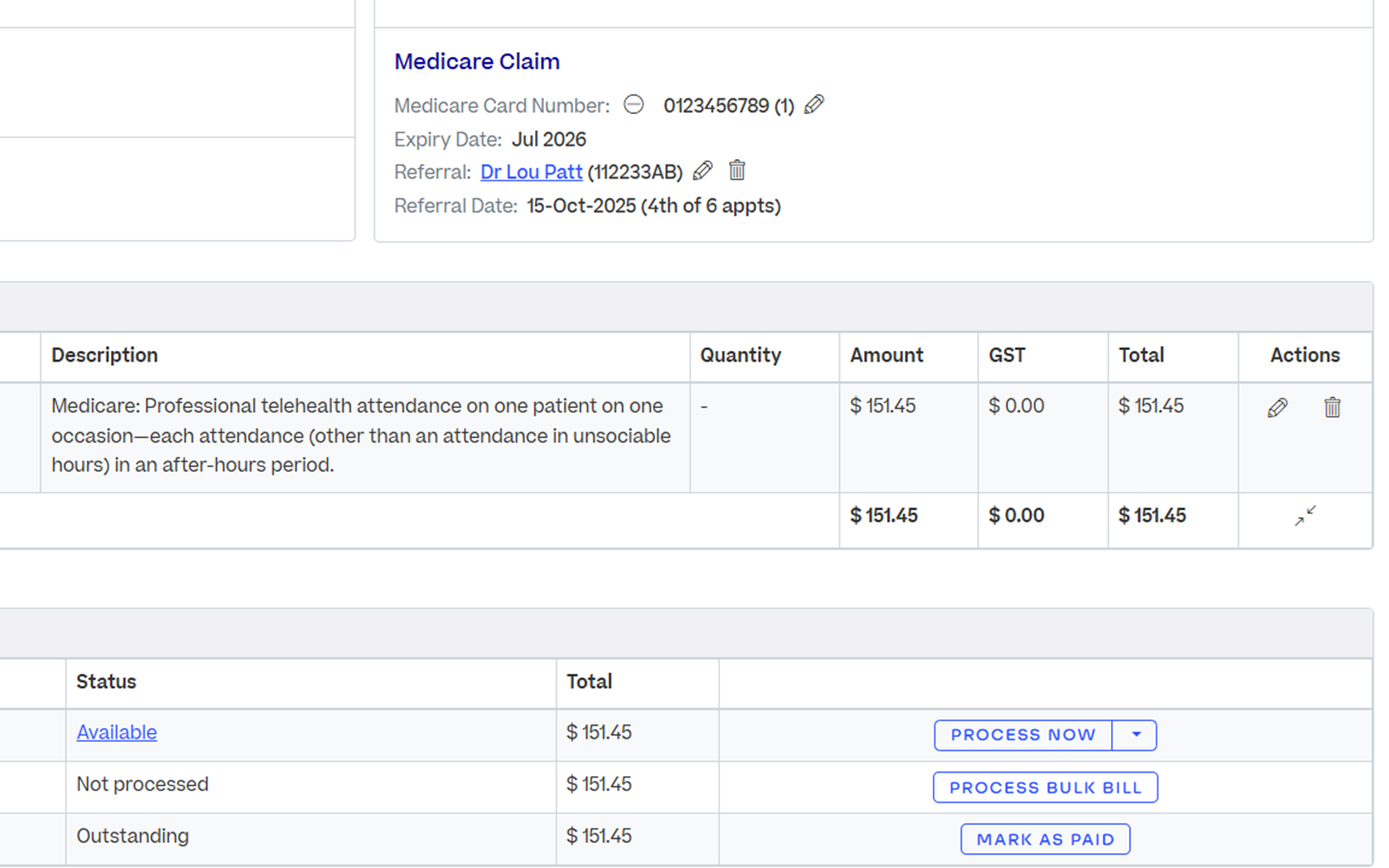Open the Dr Lou Patt referral link

pyautogui.click(x=531, y=173)
